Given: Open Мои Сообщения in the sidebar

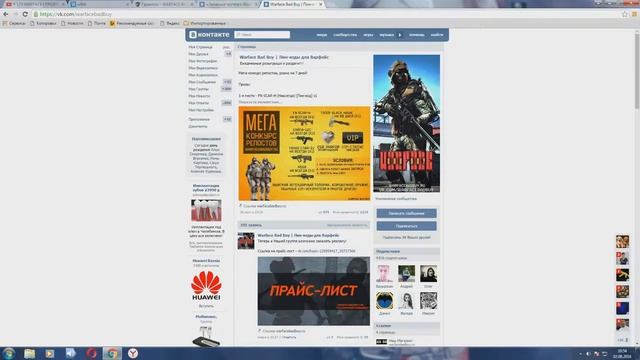Looking at the screenshot, I should [202, 82].
